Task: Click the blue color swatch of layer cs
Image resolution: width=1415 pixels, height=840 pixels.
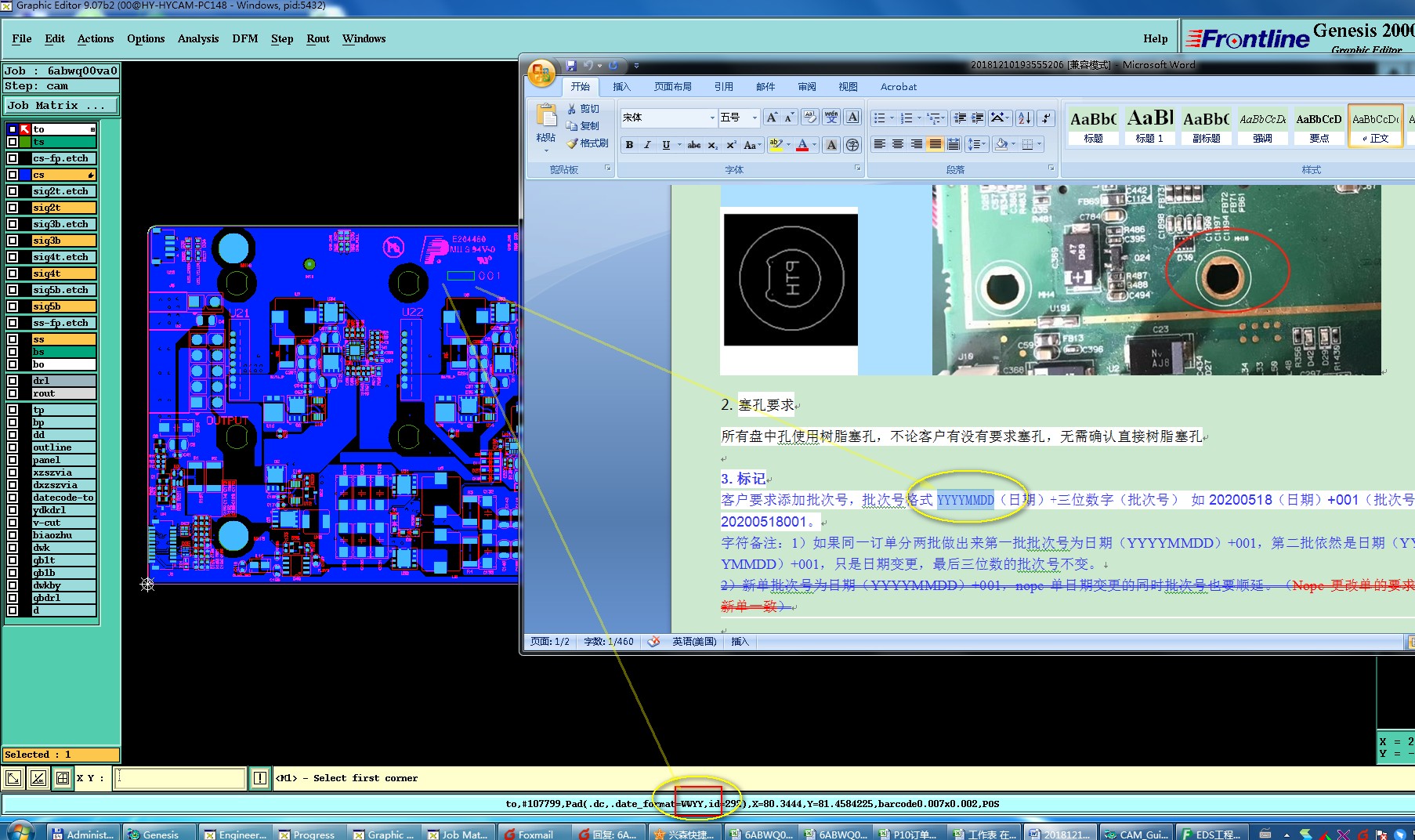Action: [26, 175]
